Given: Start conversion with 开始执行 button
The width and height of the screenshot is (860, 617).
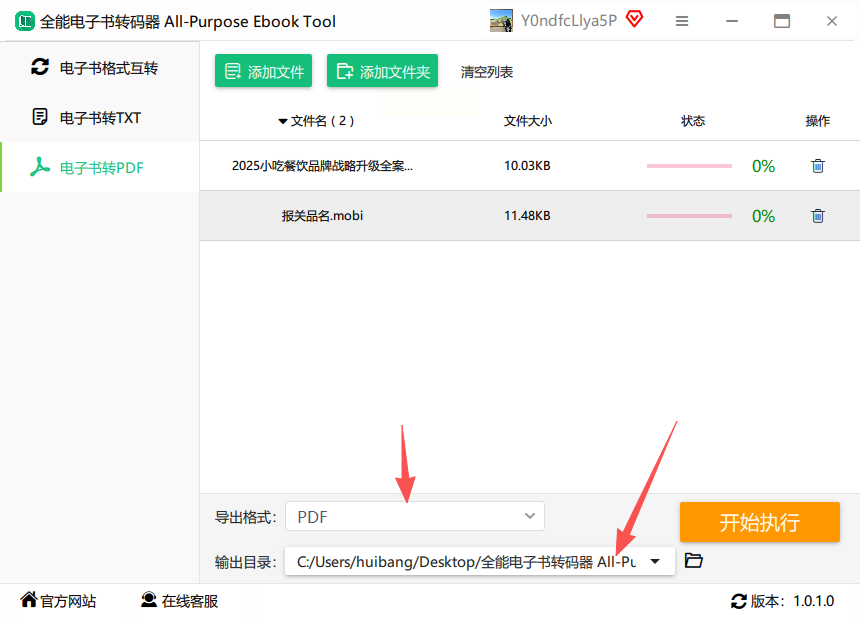Looking at the screenshot, I should click(760, 522).
